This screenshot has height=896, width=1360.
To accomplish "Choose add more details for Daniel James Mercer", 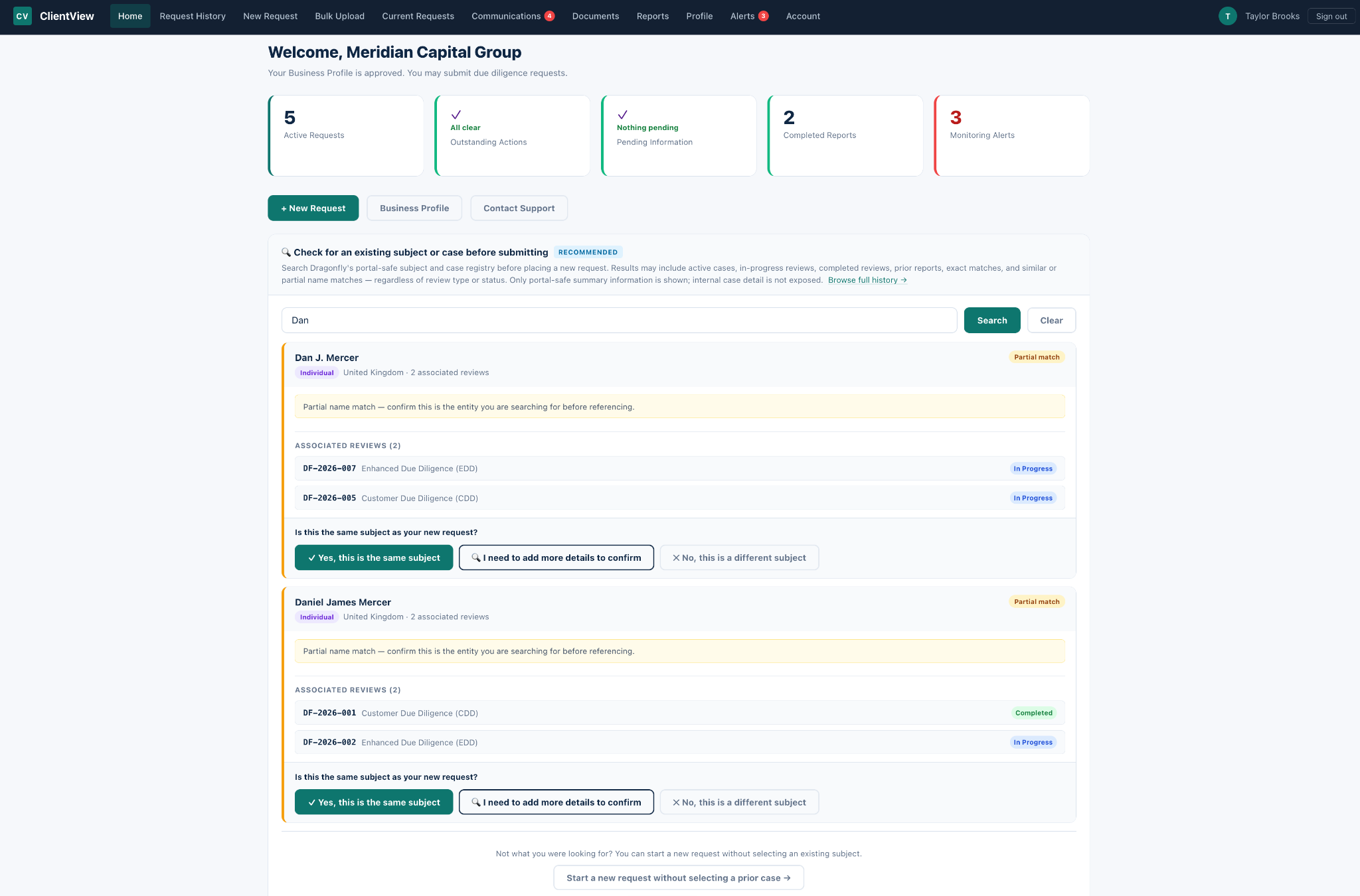I will coord(556,802).
